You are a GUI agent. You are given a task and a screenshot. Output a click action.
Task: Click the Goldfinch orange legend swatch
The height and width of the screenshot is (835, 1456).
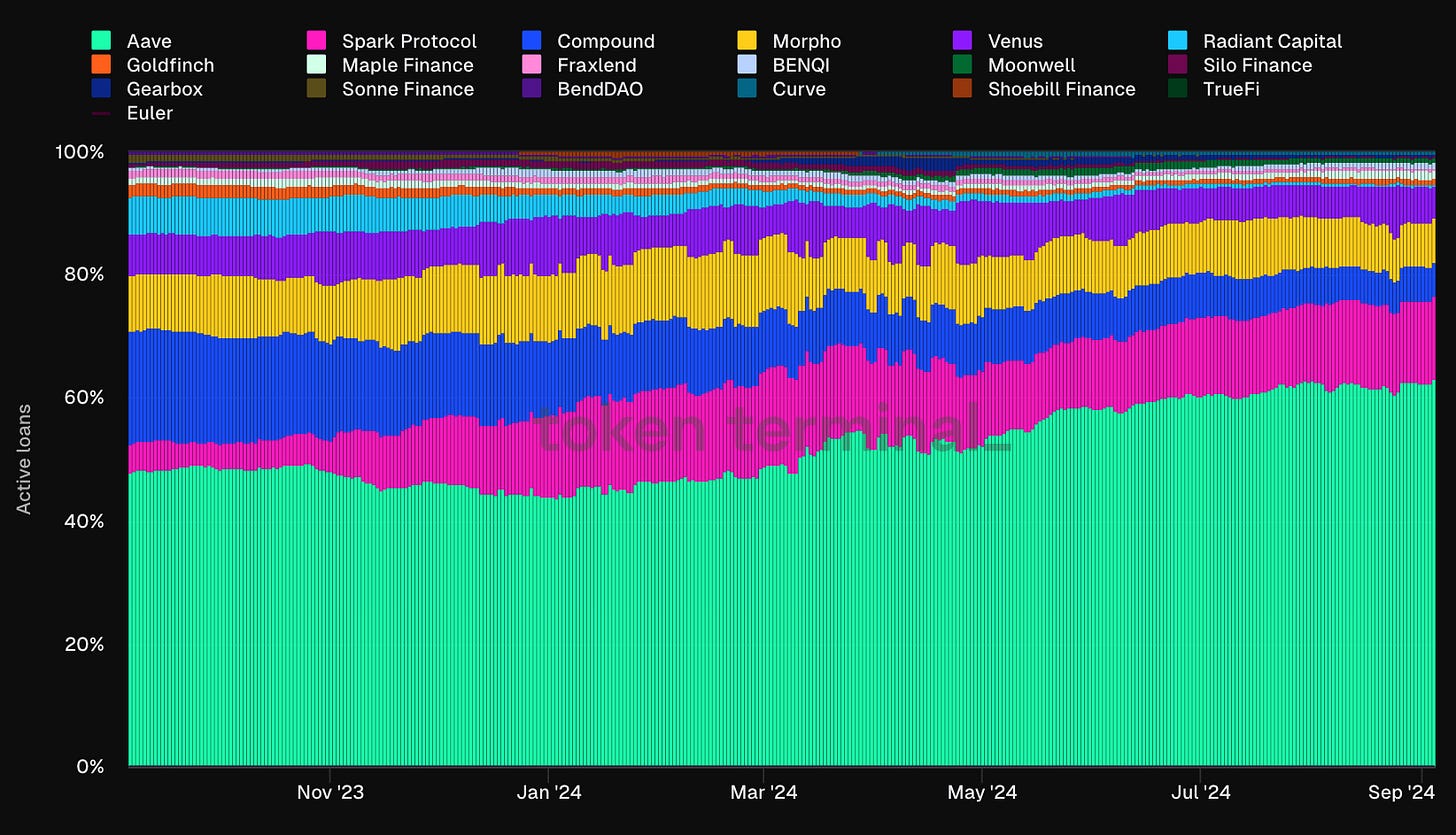[x=101, y=65]
